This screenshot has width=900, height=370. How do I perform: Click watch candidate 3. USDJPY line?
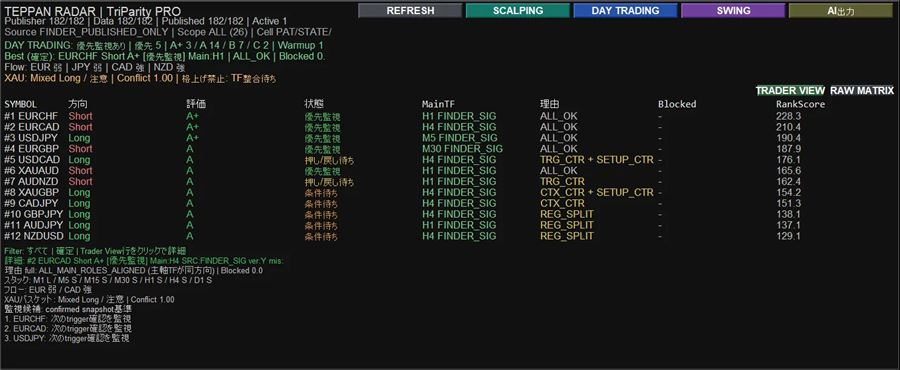[x=67, y=338]
